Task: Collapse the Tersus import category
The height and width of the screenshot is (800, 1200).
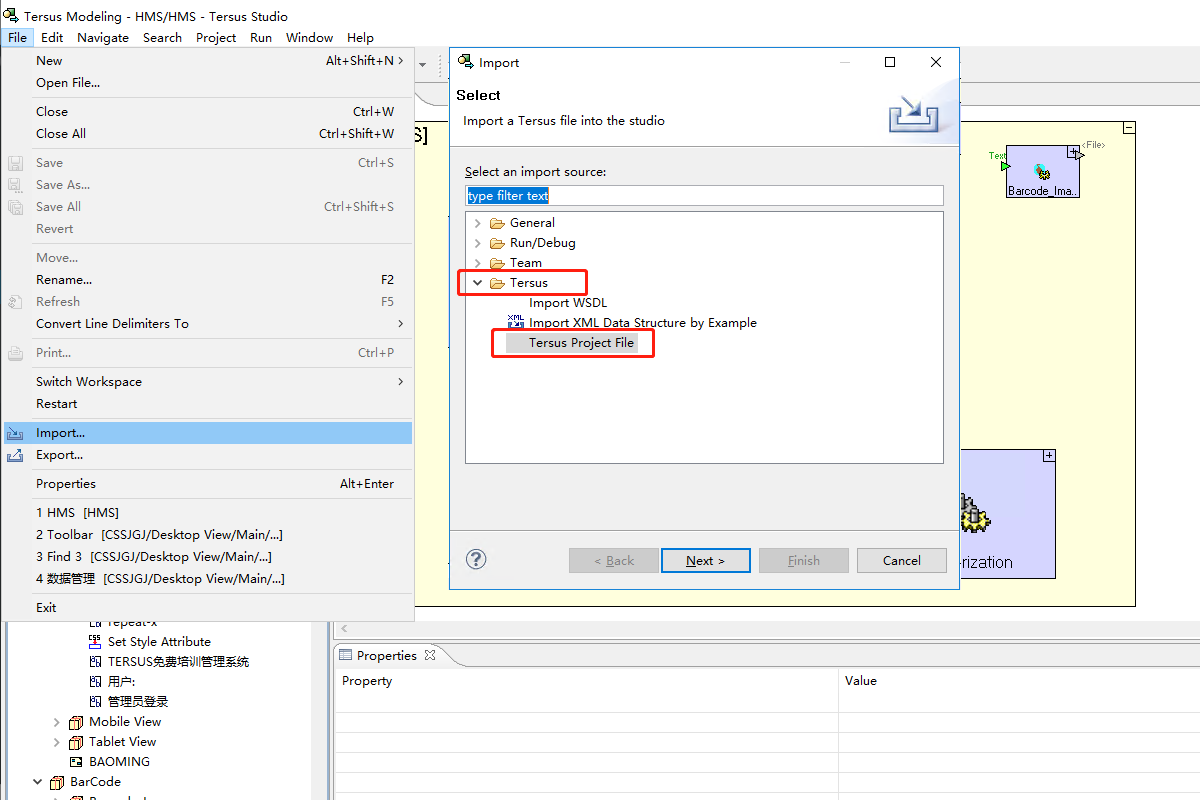Action: [x=477, y=283]
